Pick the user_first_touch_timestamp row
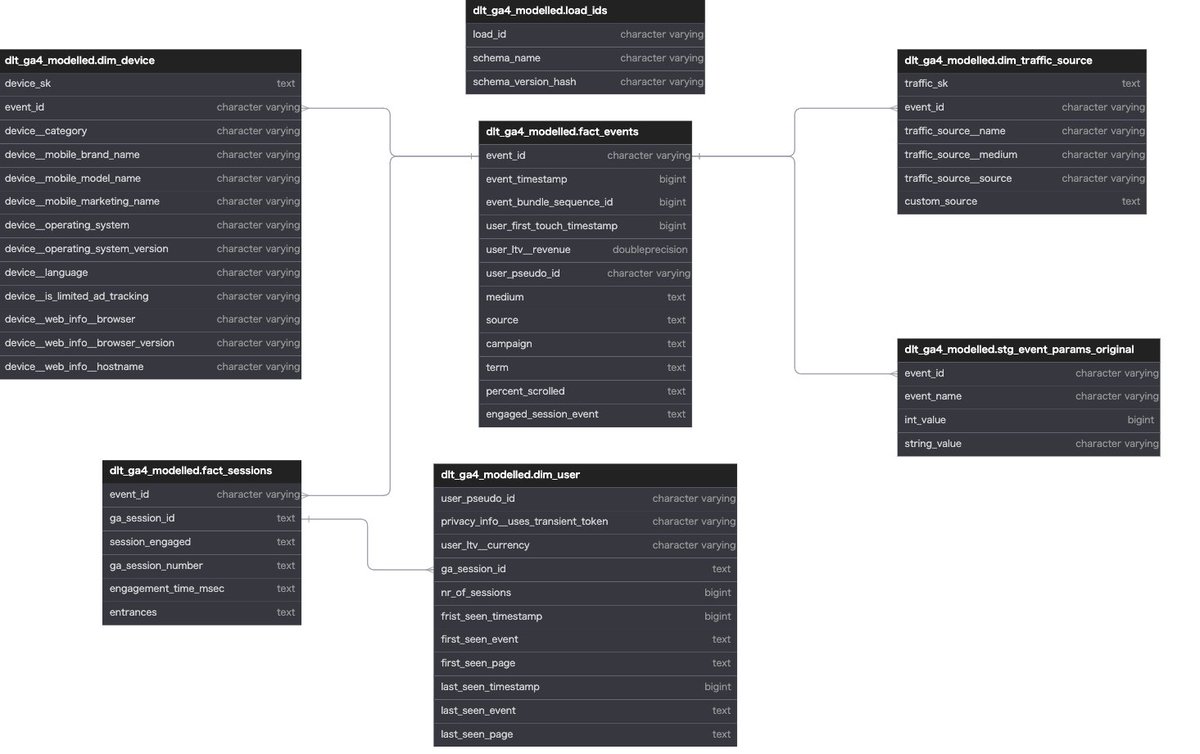 [x=585, y=226]
